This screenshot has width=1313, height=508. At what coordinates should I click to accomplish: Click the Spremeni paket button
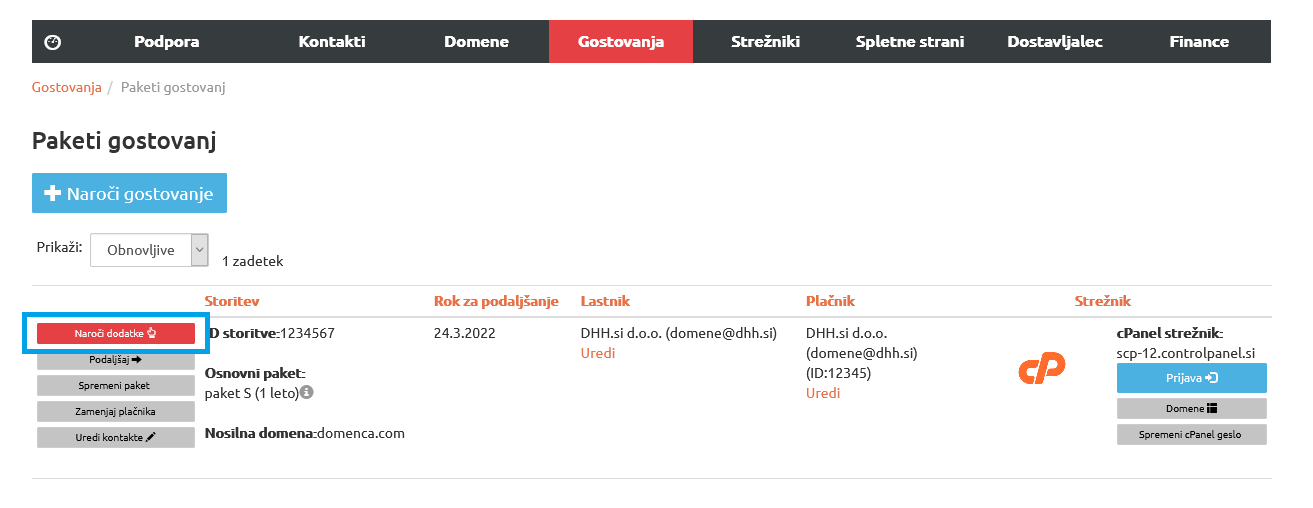coord(116,385)
